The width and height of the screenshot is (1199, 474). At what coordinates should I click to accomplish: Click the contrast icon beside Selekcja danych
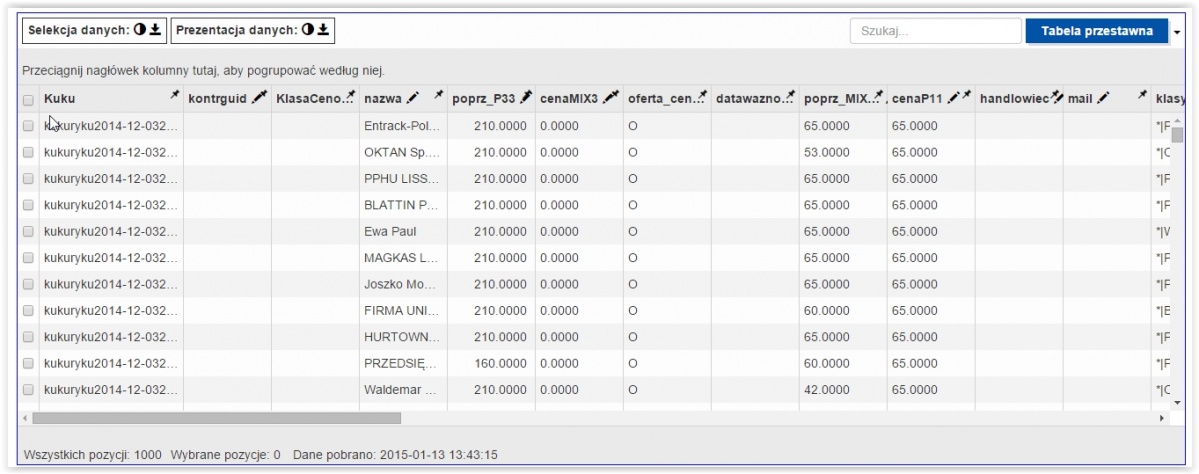click(139, 30)
